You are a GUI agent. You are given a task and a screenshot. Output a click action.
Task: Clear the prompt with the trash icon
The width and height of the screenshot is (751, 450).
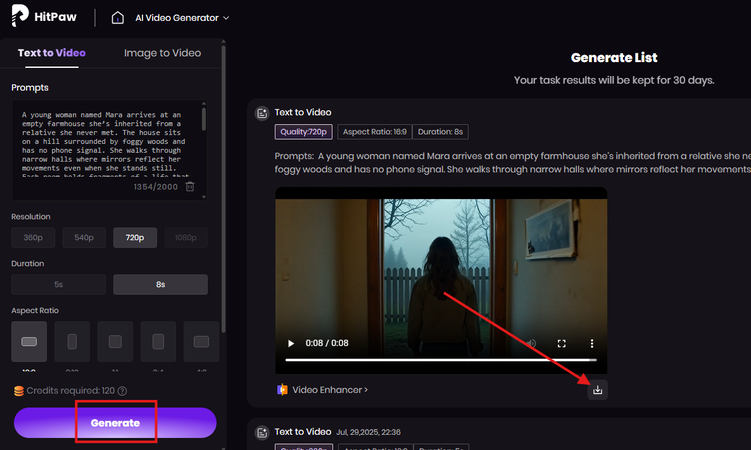pyautogui.click(x=190, y=186)
